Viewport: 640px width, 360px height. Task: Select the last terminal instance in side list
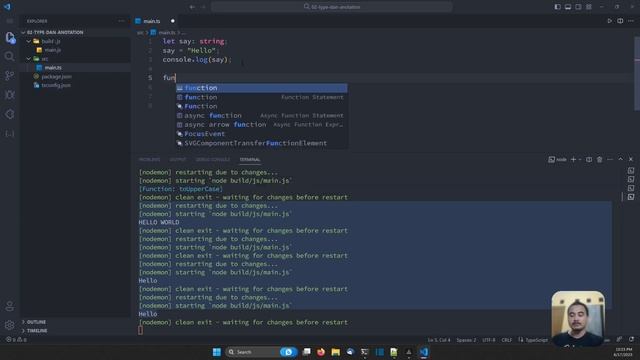[x=631, y=197]
